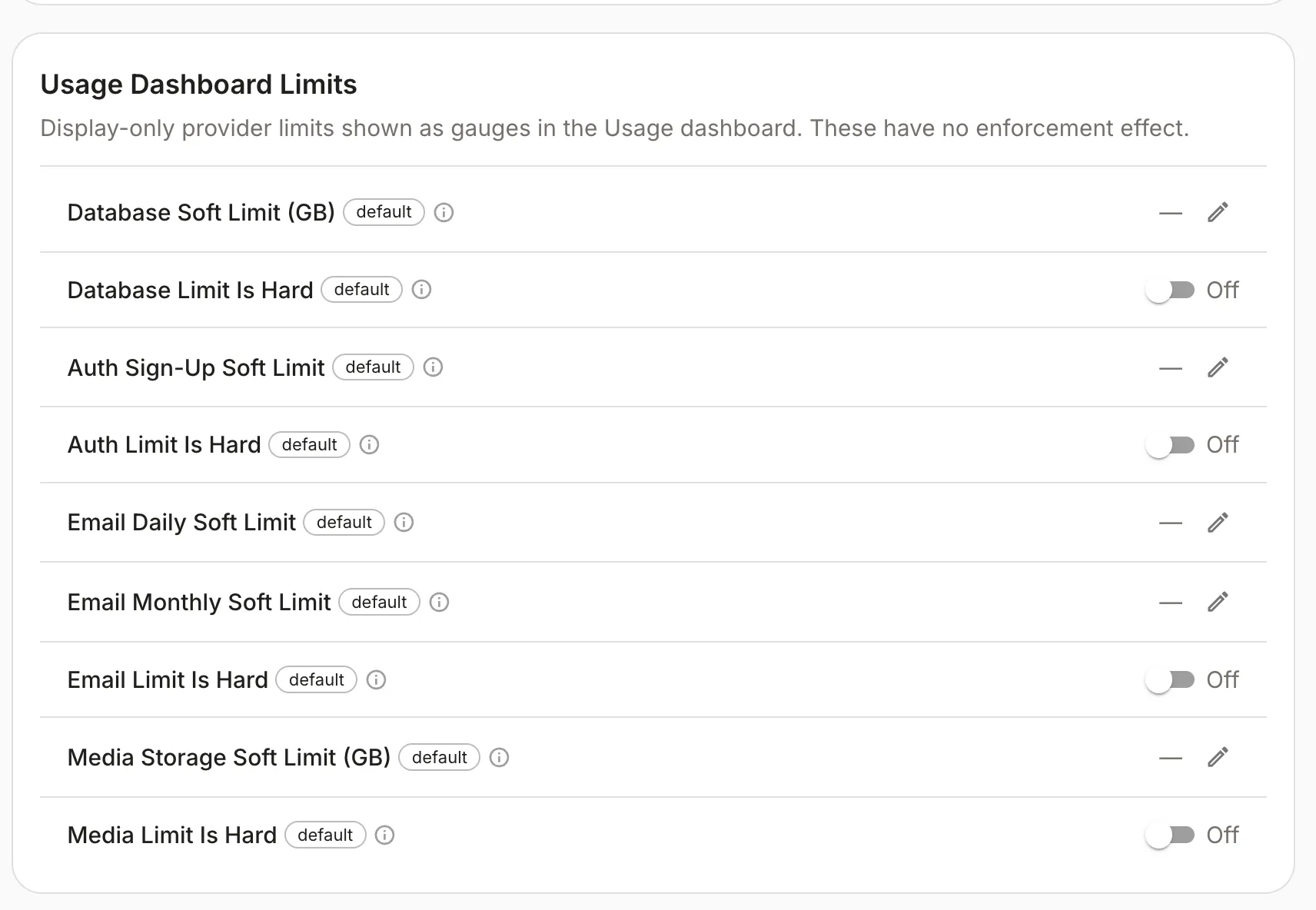Toggle Email Limit Is Hard on
Image resolution: width=1316 pixels, height=910 pixels.
(1169, 679)
